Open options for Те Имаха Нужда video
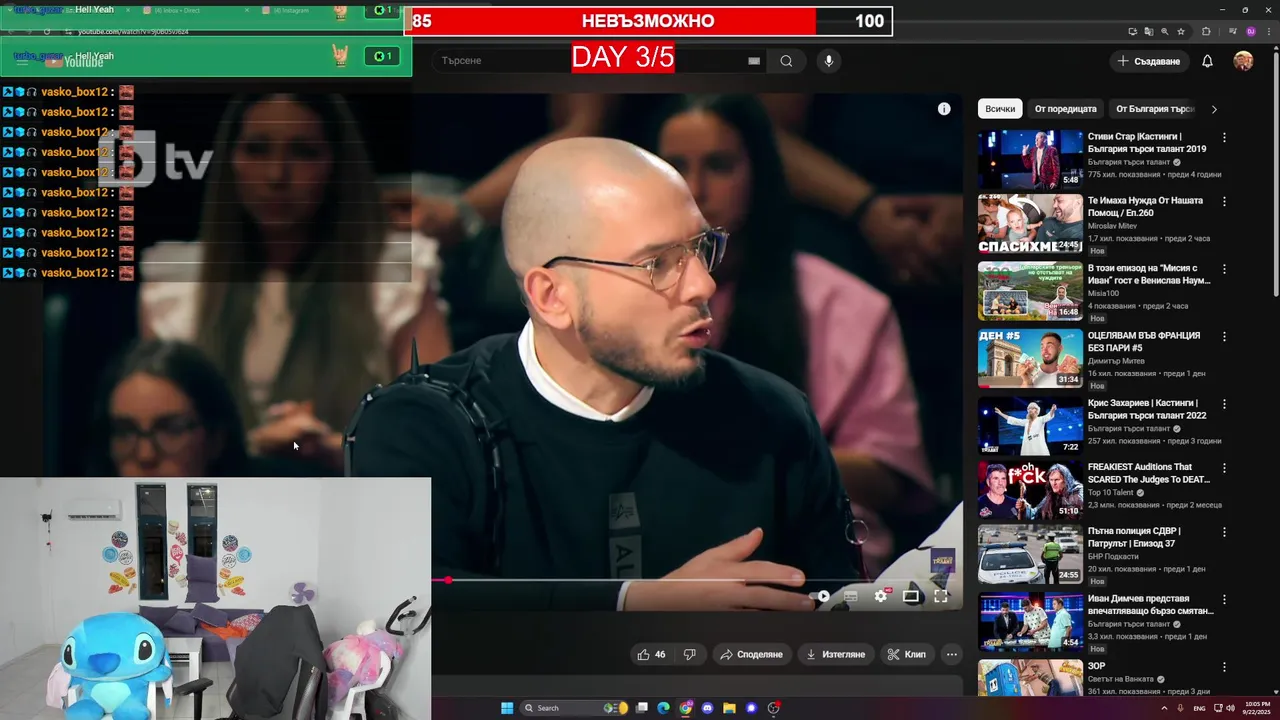 tap(1224, 202)
